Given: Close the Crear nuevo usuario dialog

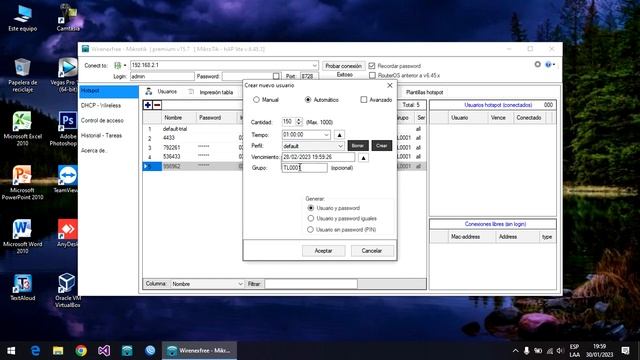Looking at the screenshot, I should click(x=390, y=85).
